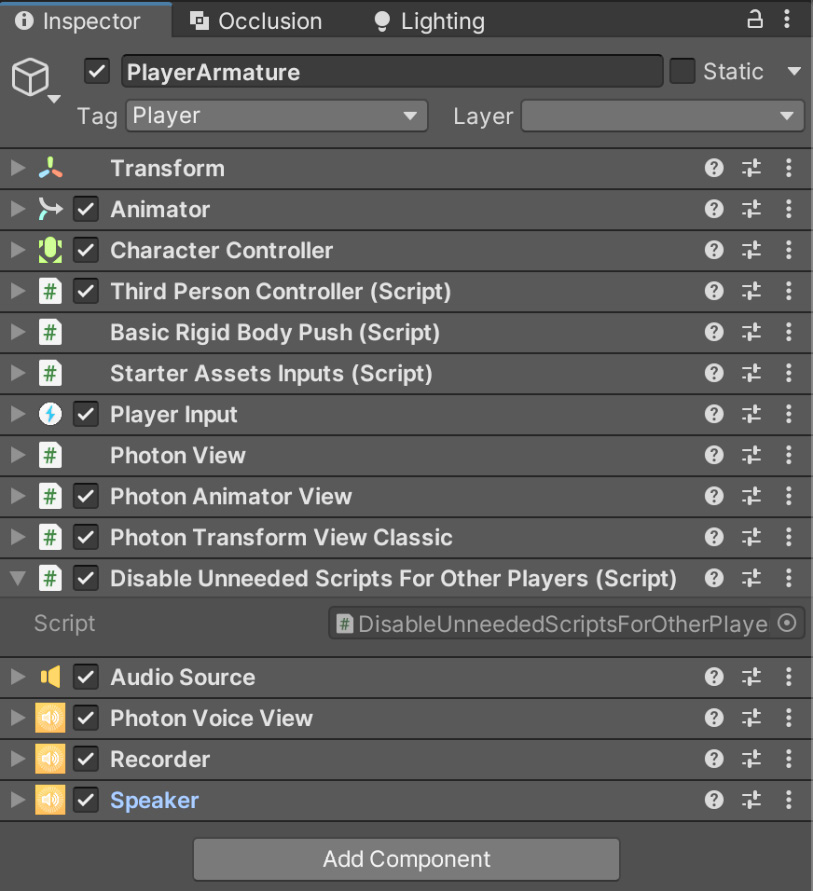813x891 pixels.
Task: Open the Tag dropdown
Action: pyautogui.click(x=277, y=116)
